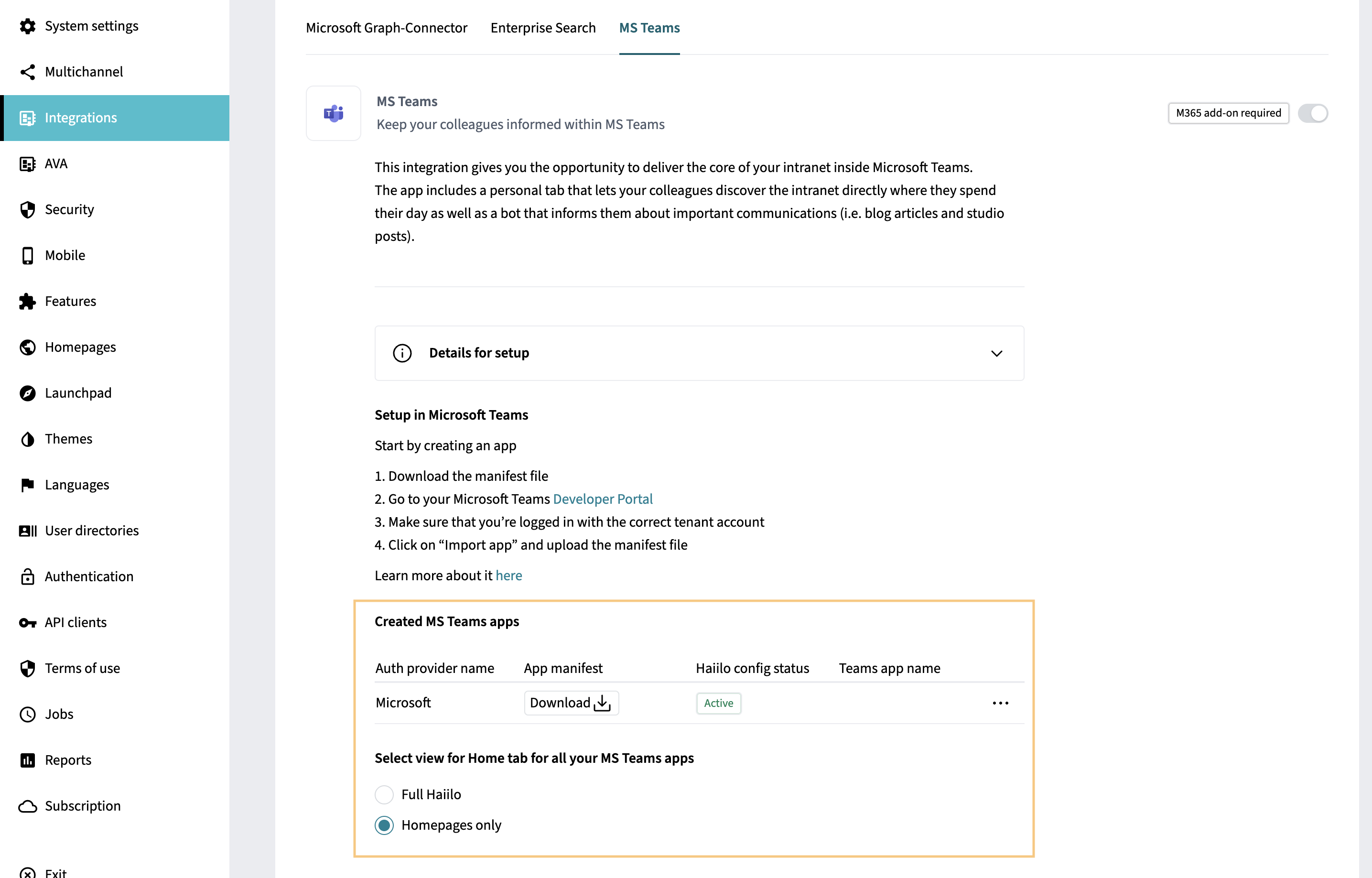Click the Integrations sidebar icon
This screenshot has height=878, width=1372.
(27, 118)
